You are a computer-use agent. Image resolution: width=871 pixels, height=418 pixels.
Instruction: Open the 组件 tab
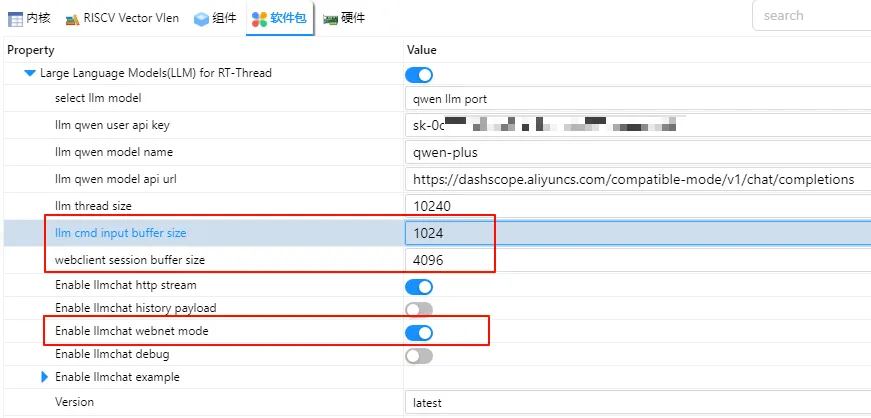(x=215, y=18)
